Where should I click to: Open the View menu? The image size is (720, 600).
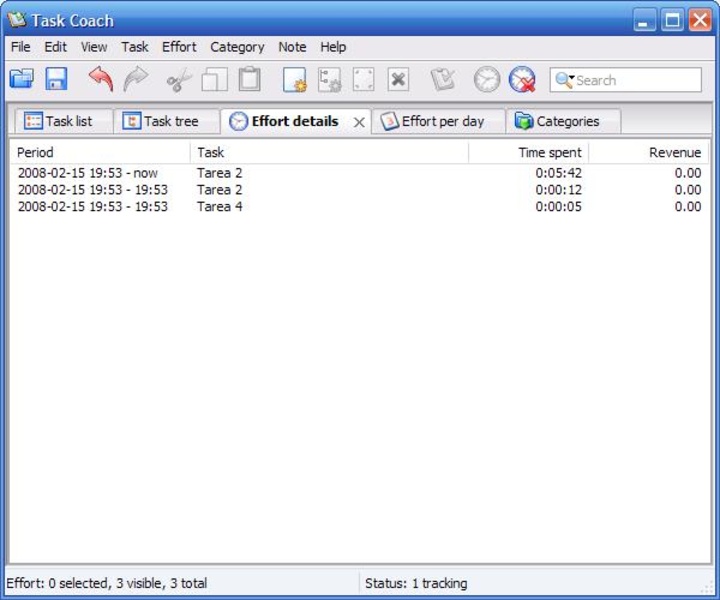94,47
